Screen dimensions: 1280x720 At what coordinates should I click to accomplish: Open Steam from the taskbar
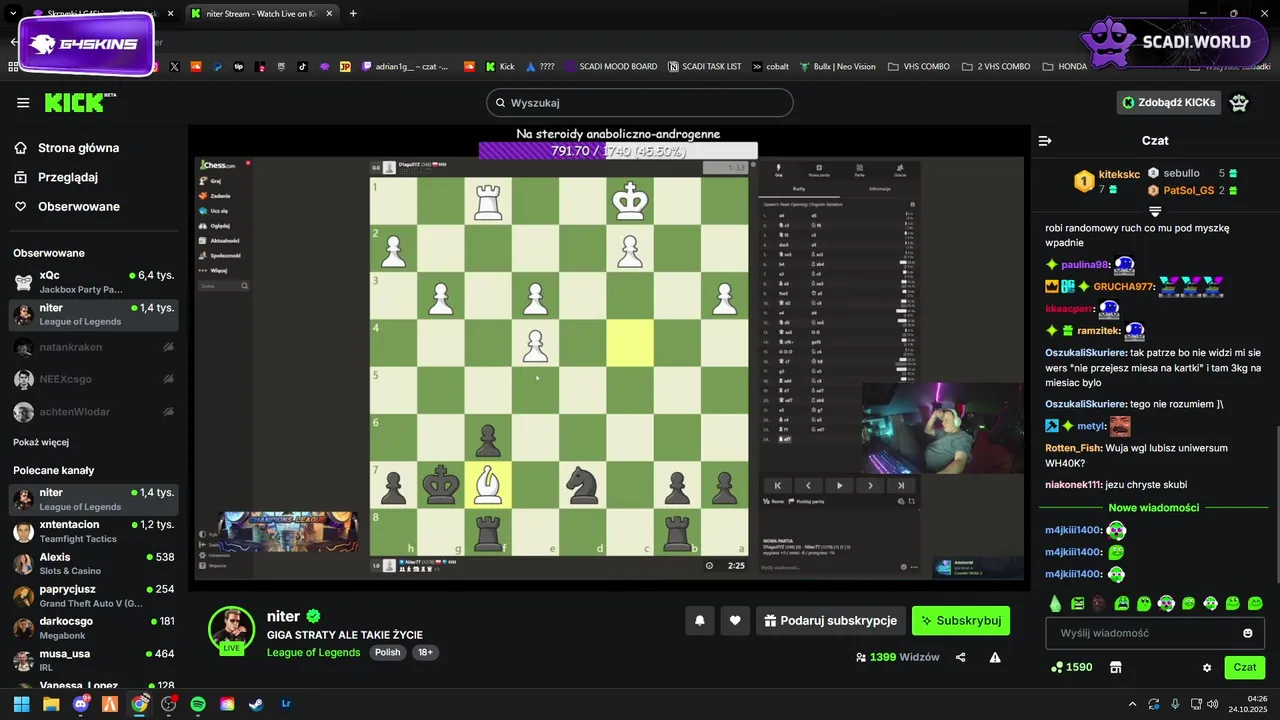(257, 704)
